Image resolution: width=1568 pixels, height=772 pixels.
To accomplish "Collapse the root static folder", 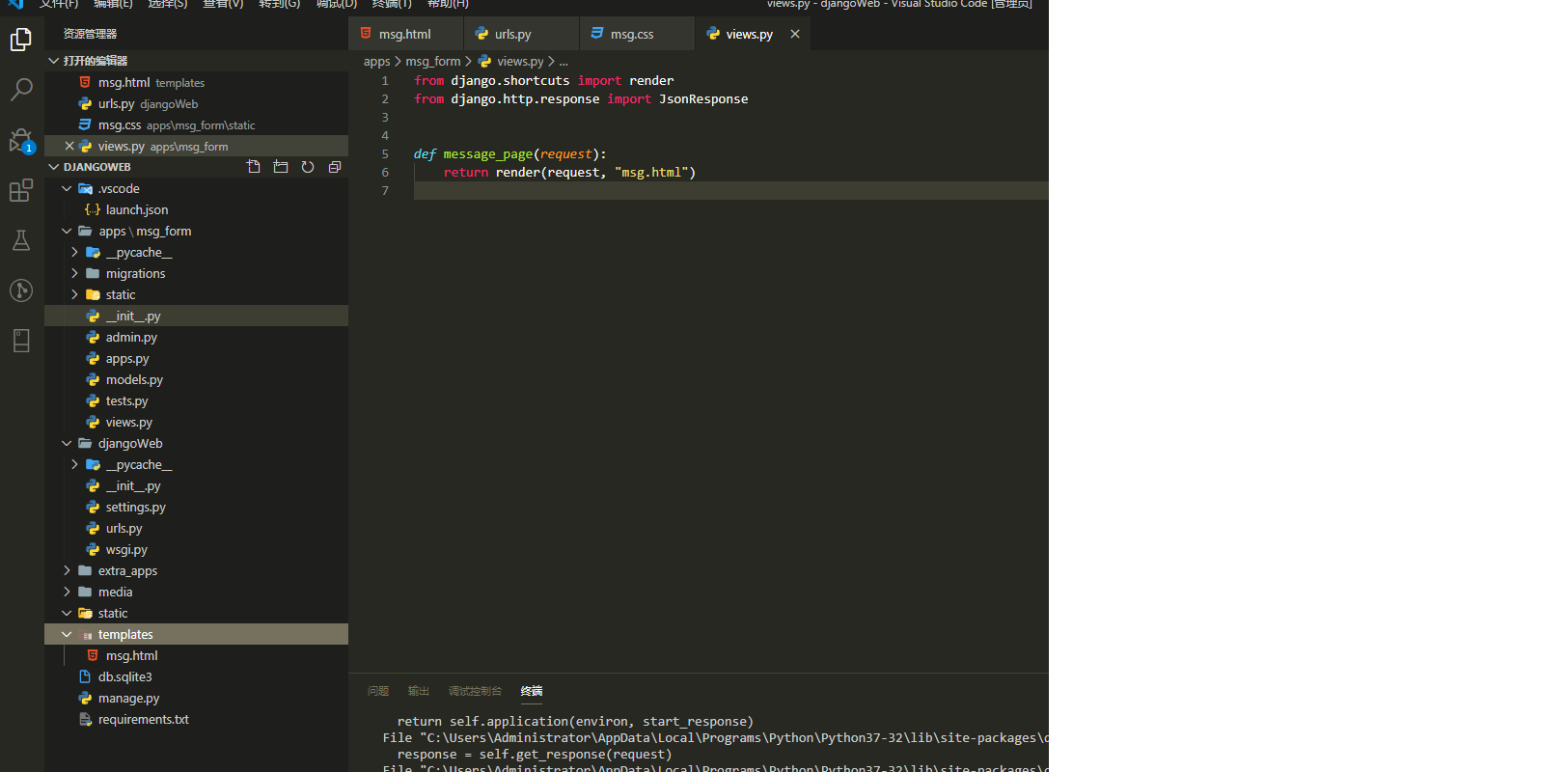I will click(x=196, y=613).
